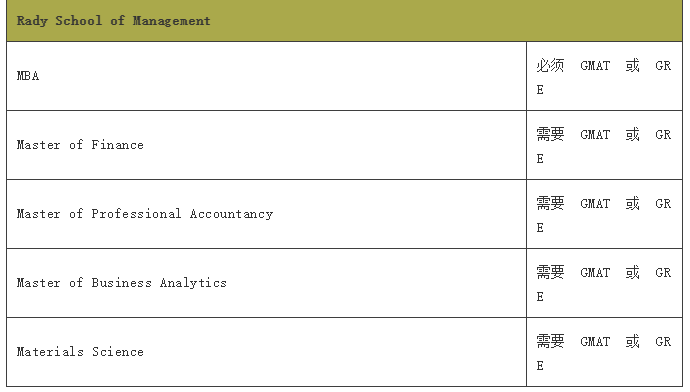Click 需要 in the Materials Science row
The height and width of the screenshot is (392, 690).
[550, 341]
